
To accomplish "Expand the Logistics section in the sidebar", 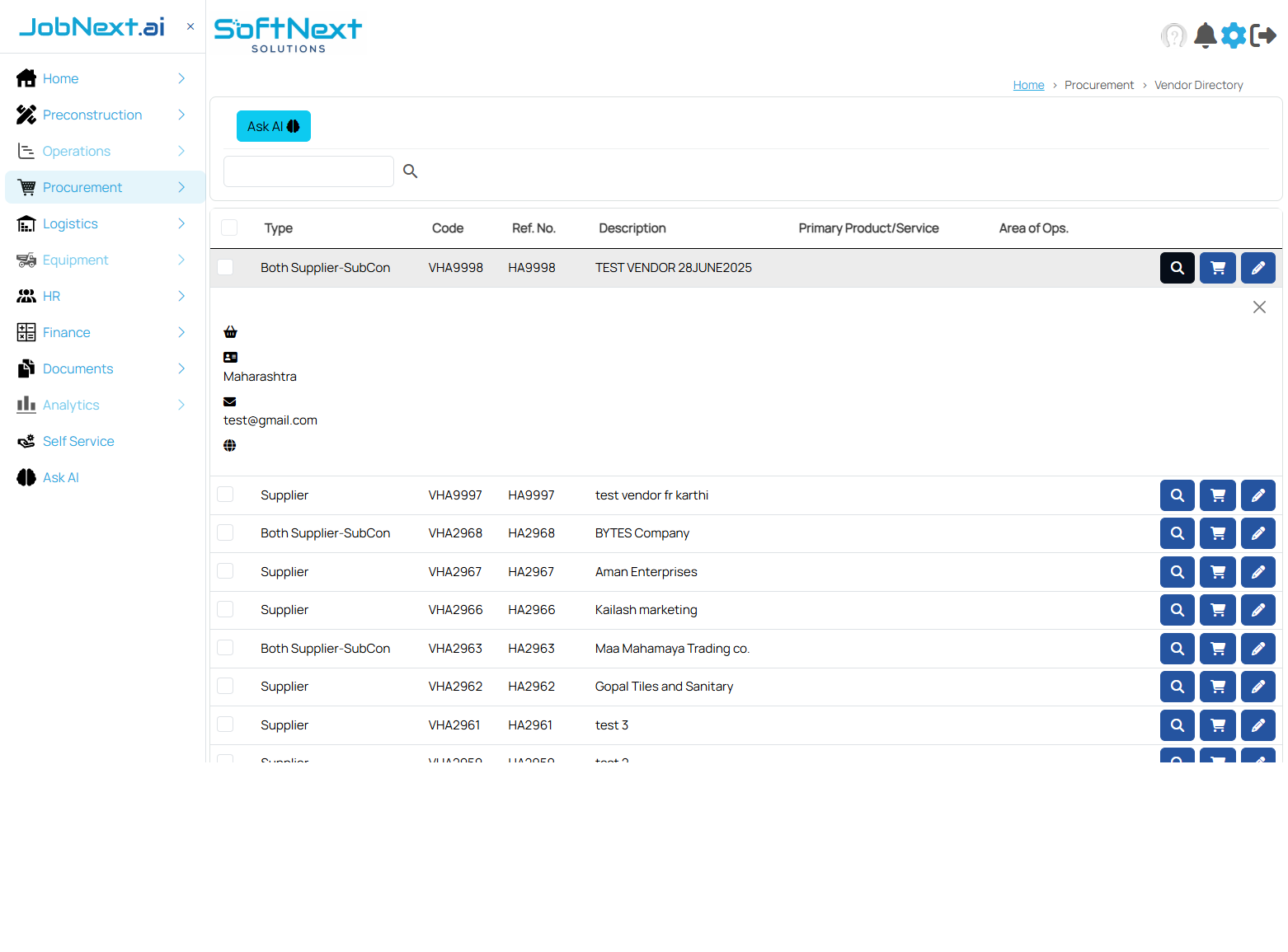I will click(x=181, y=223).
